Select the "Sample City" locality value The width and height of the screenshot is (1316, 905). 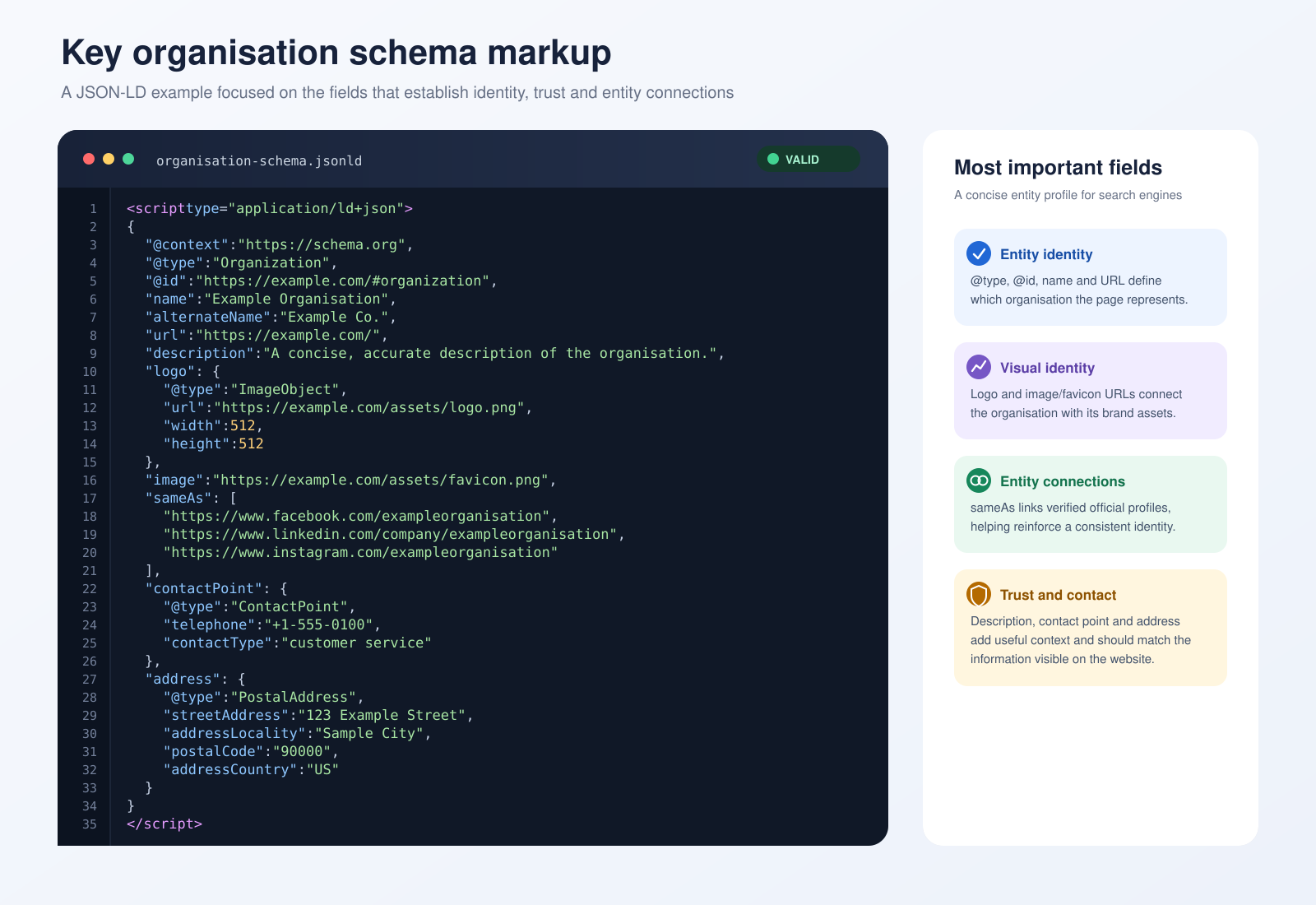point(368,733)
